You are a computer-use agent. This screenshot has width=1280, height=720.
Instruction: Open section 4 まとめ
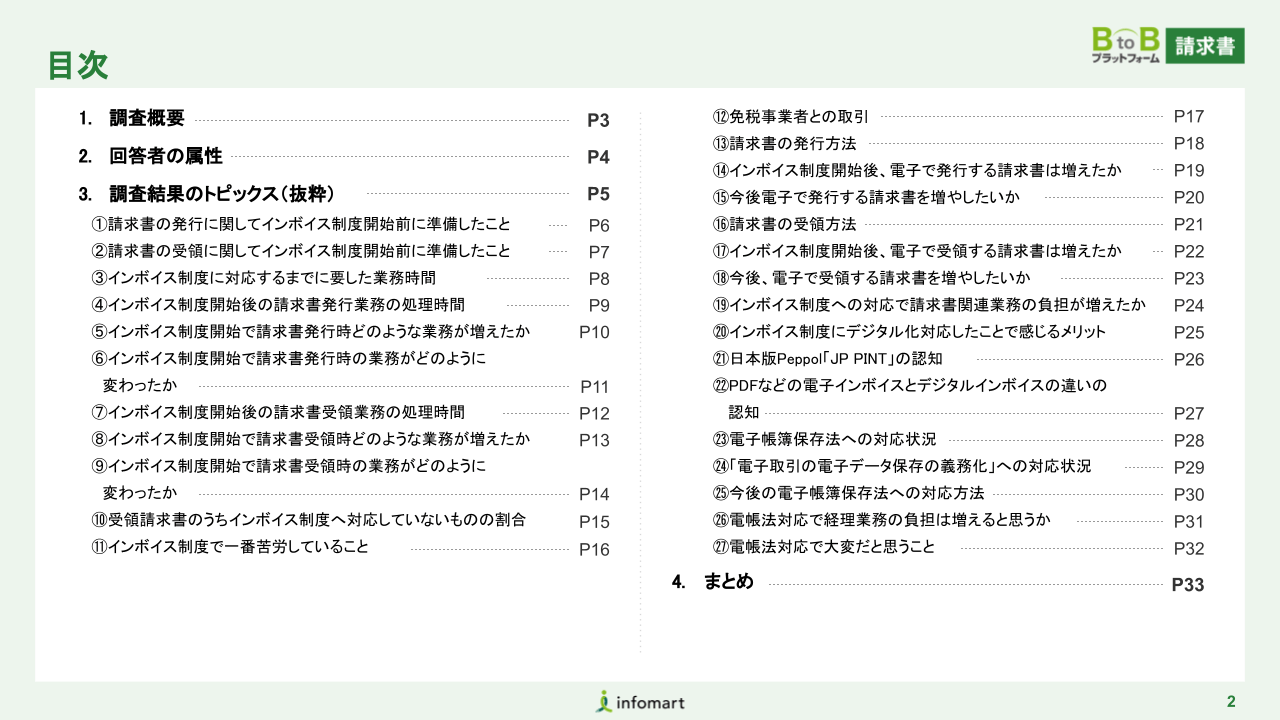728,582
